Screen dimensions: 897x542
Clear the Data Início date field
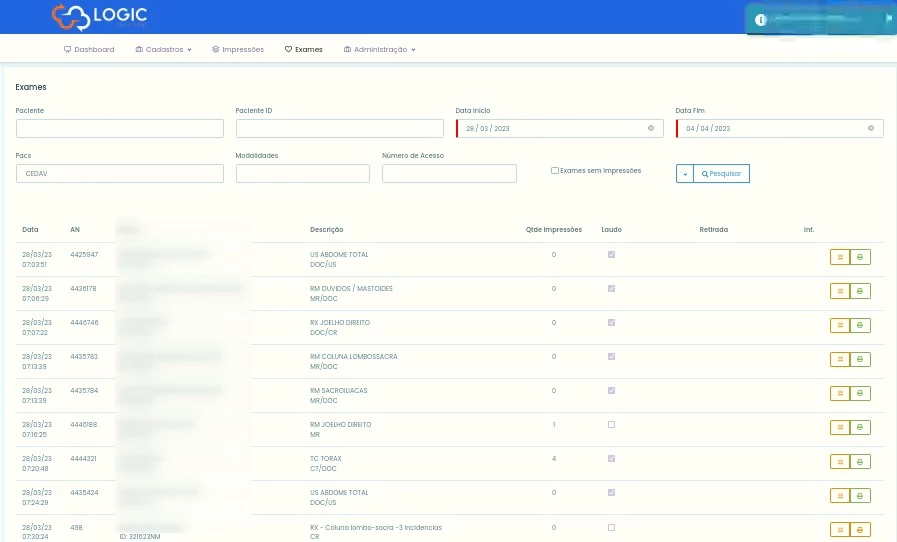[x=651, y=128]
